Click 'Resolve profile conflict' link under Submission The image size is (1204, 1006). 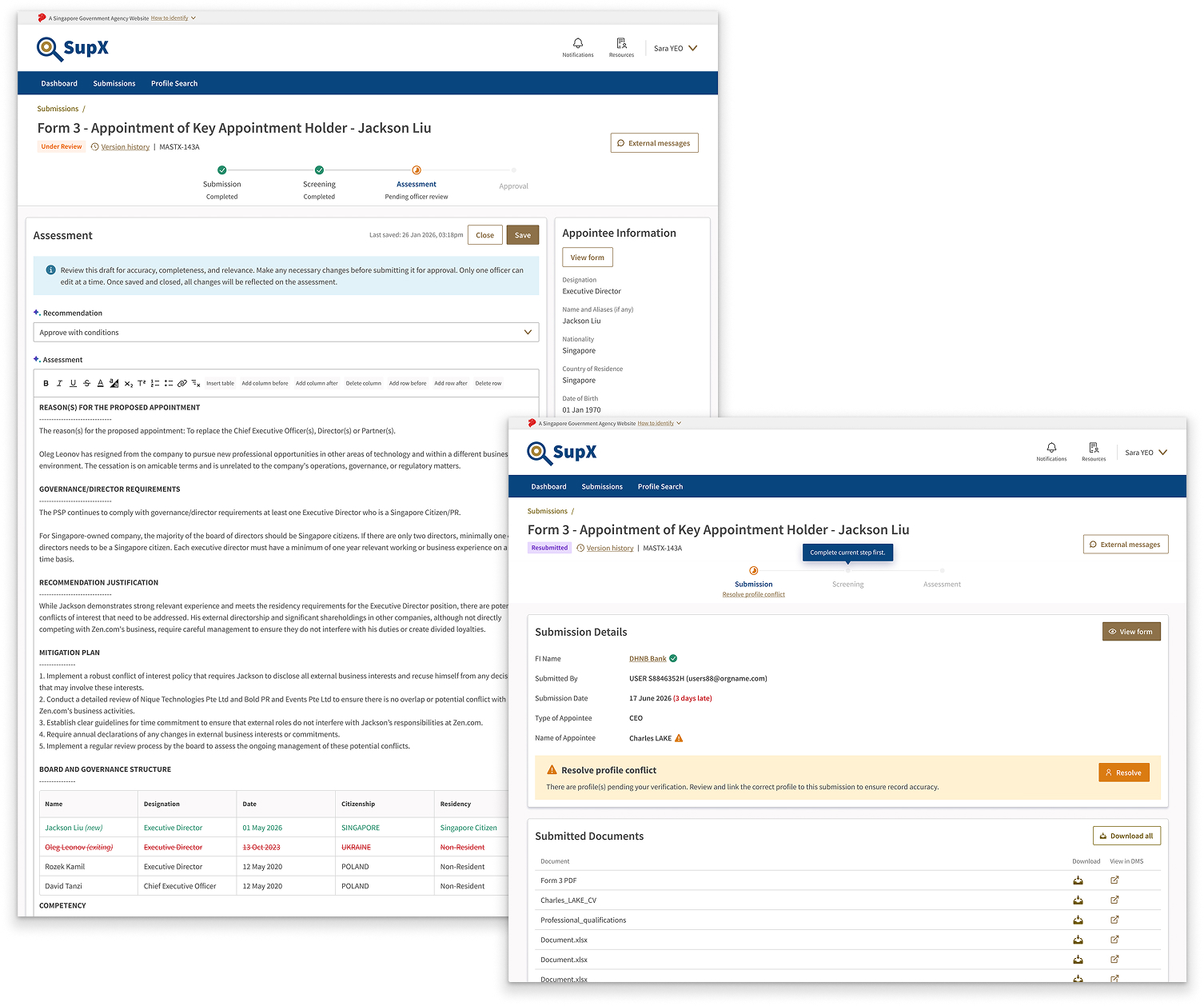tap(754, 595)
